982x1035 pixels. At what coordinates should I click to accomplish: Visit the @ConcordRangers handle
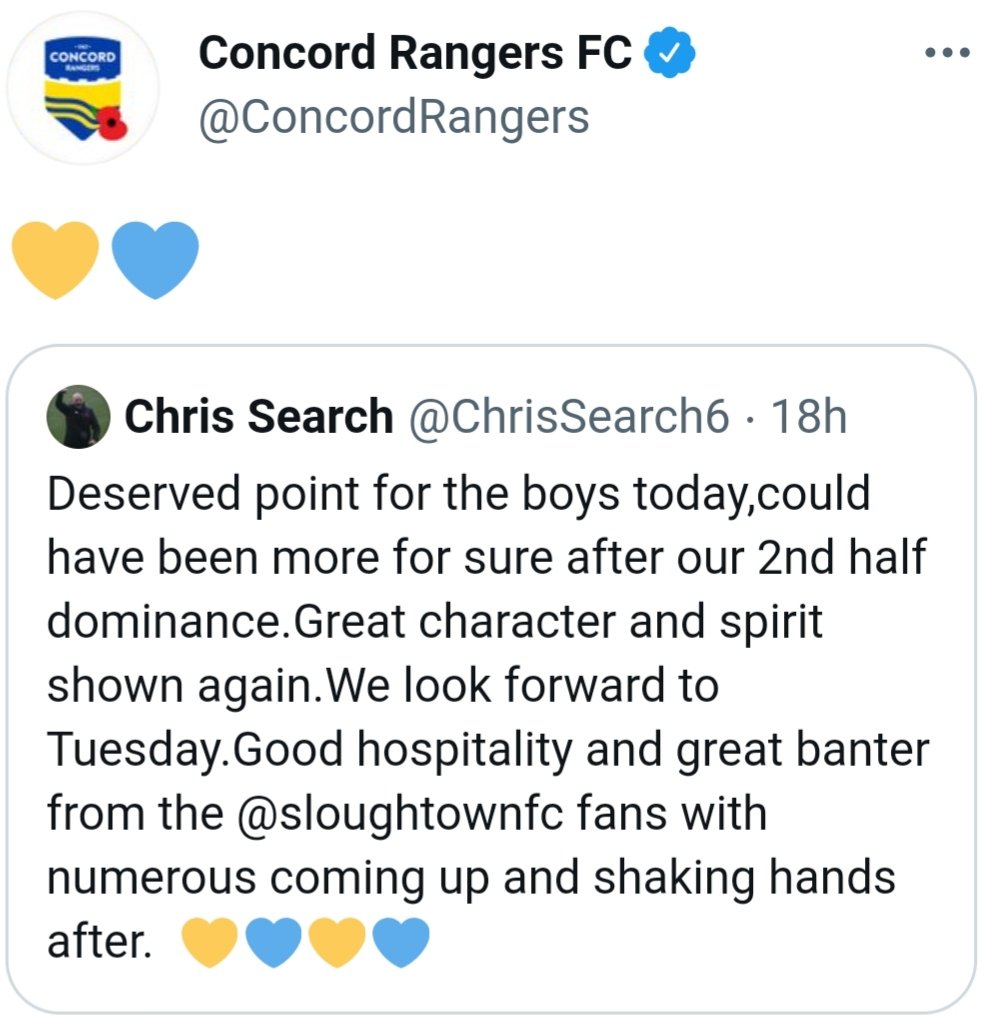[x=394, y=118]
